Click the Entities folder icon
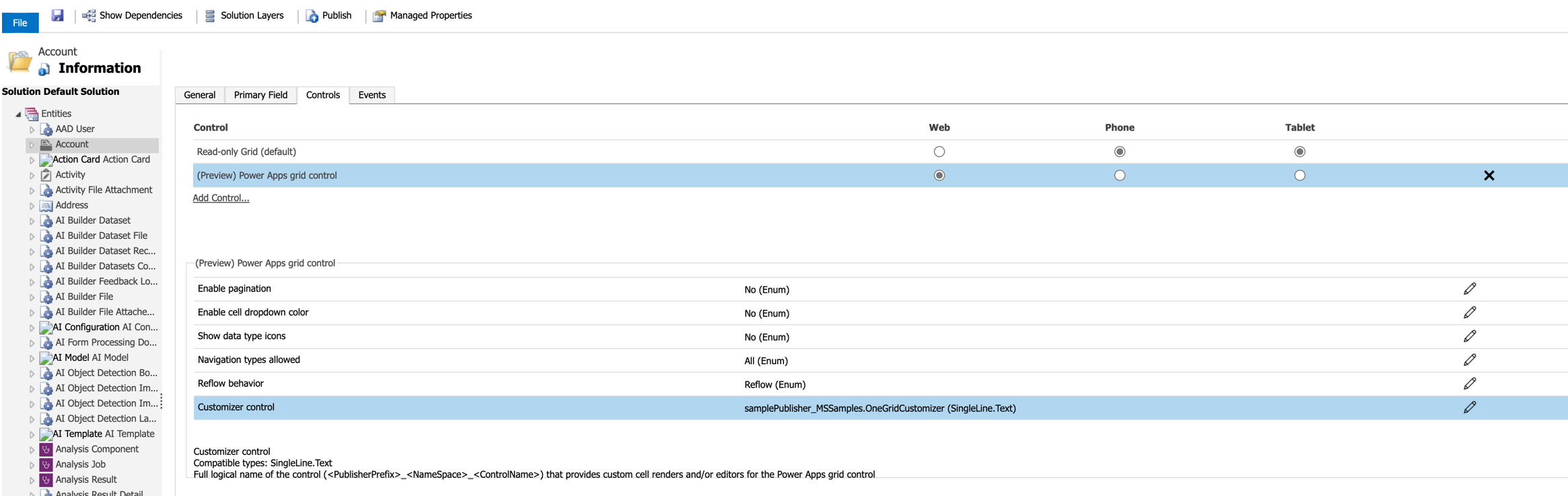Viewport: 1568px width, 496px height. 32,114
